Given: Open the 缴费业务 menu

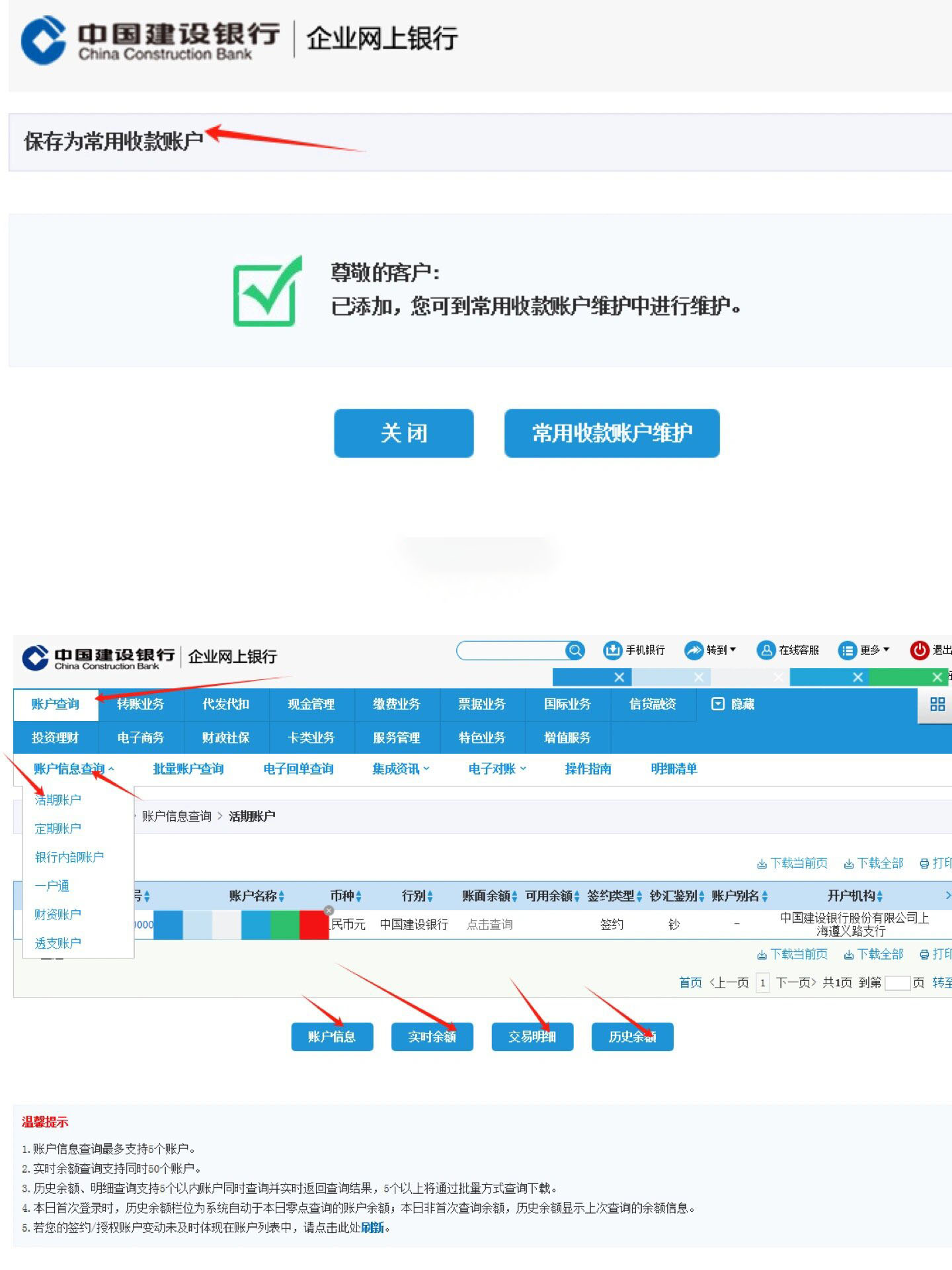Looking at the screenshot, I should 397,704.
